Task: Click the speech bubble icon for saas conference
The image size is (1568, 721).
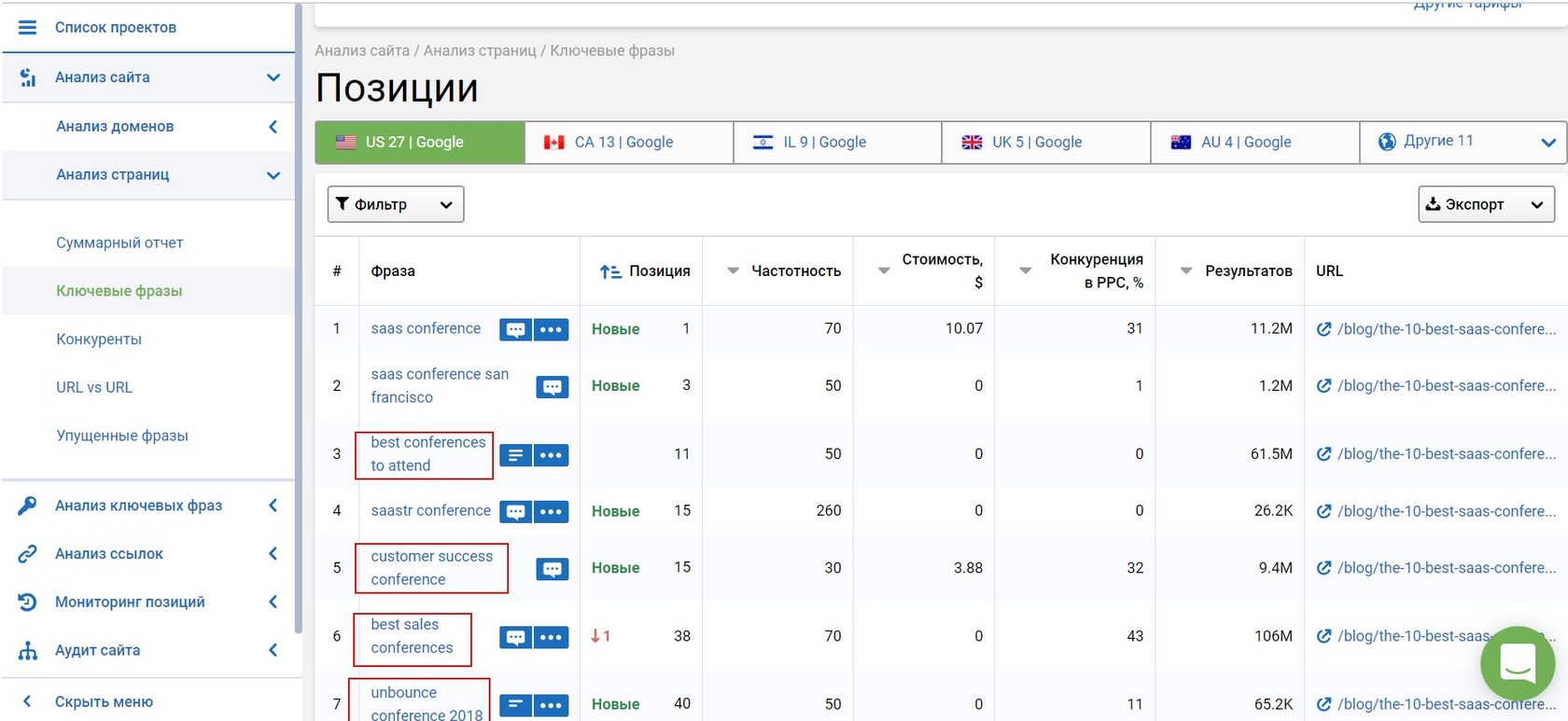Action: point(515,330)
